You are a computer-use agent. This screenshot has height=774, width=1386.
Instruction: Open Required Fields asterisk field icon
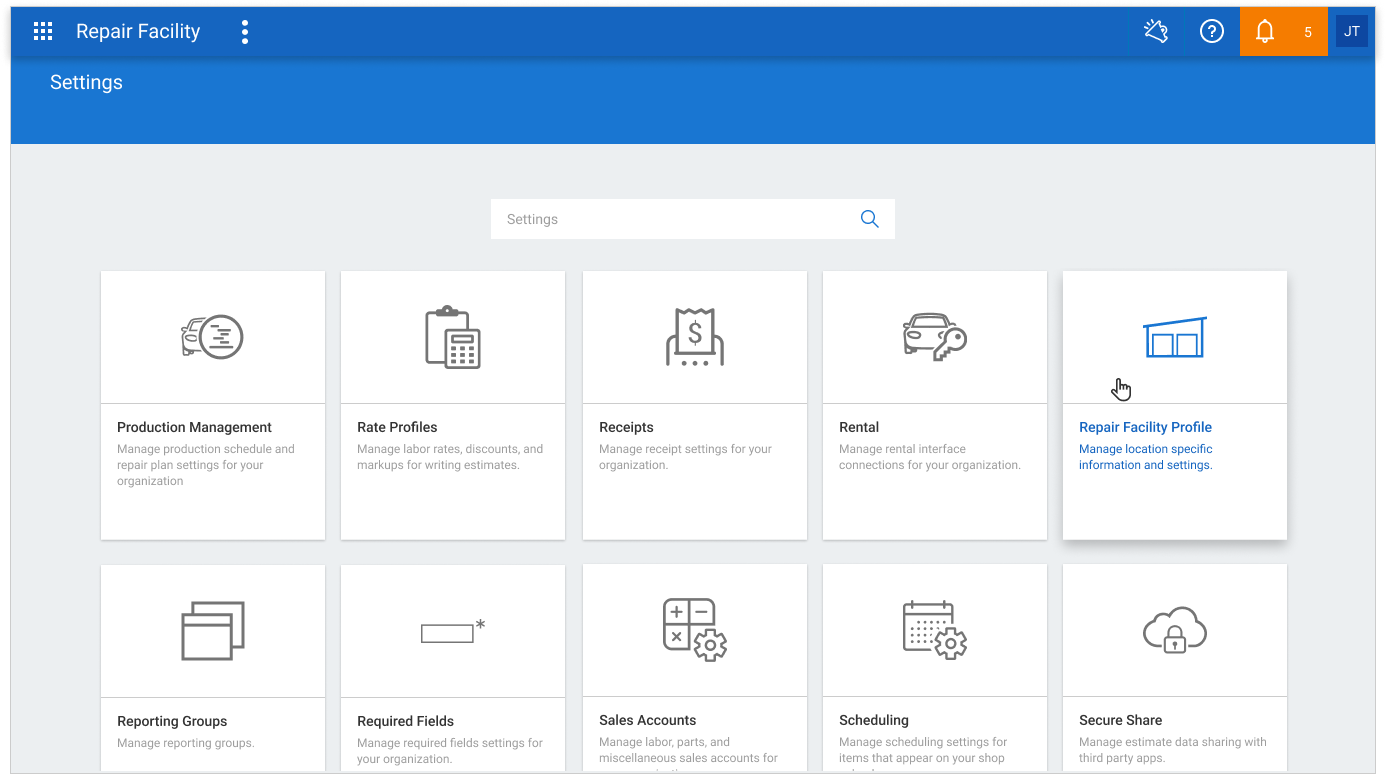(x=453, y=631)
